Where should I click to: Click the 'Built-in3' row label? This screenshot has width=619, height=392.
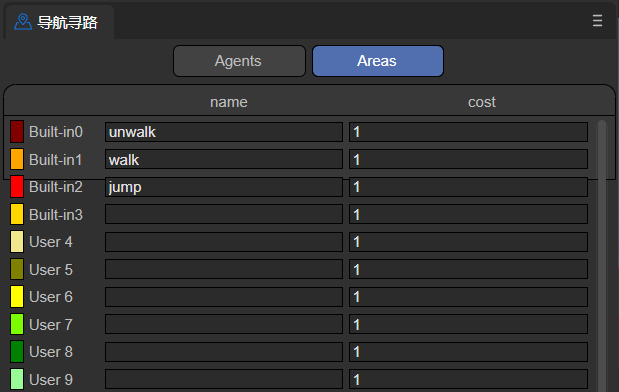[x=56, y=214]
